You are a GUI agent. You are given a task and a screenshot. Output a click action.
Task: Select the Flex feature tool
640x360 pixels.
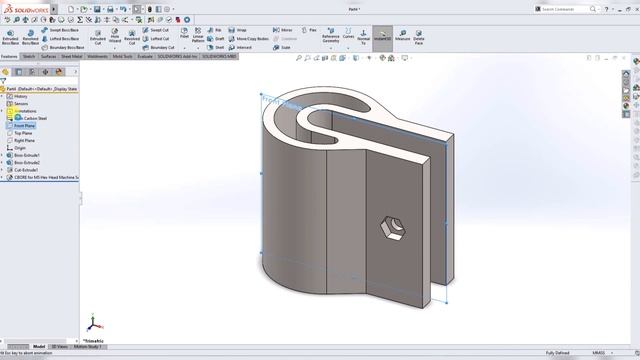[309, 30]
